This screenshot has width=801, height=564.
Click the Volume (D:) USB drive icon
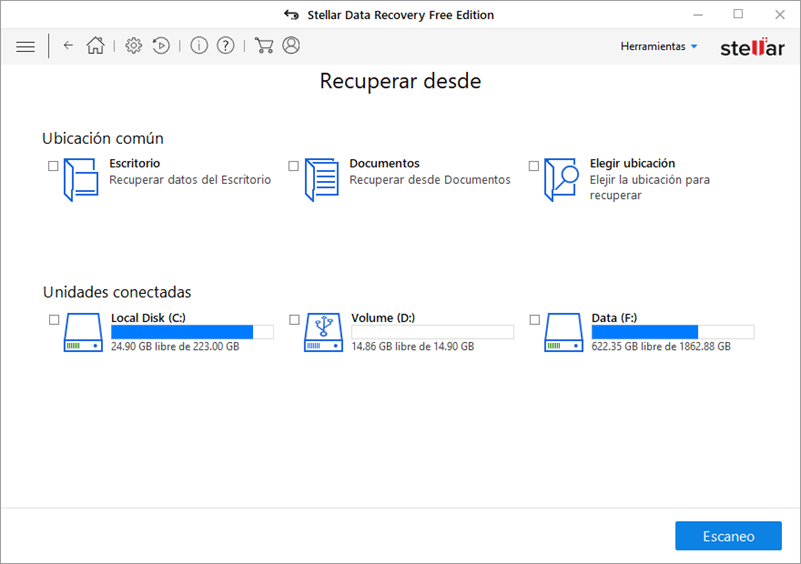pyautogui.click(x=323, y=332)
